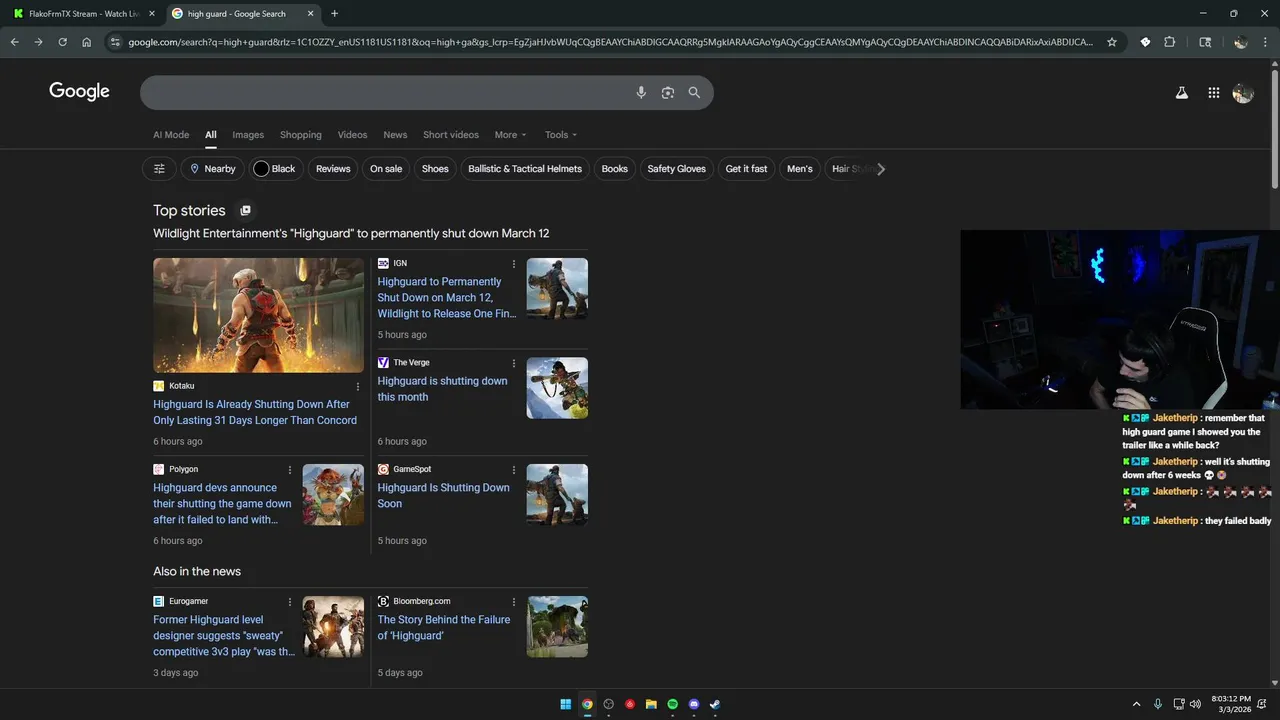This screenshot has height=720, width=1280.
Task: Open volume control in system tray
Action: tap(1195, 704)
